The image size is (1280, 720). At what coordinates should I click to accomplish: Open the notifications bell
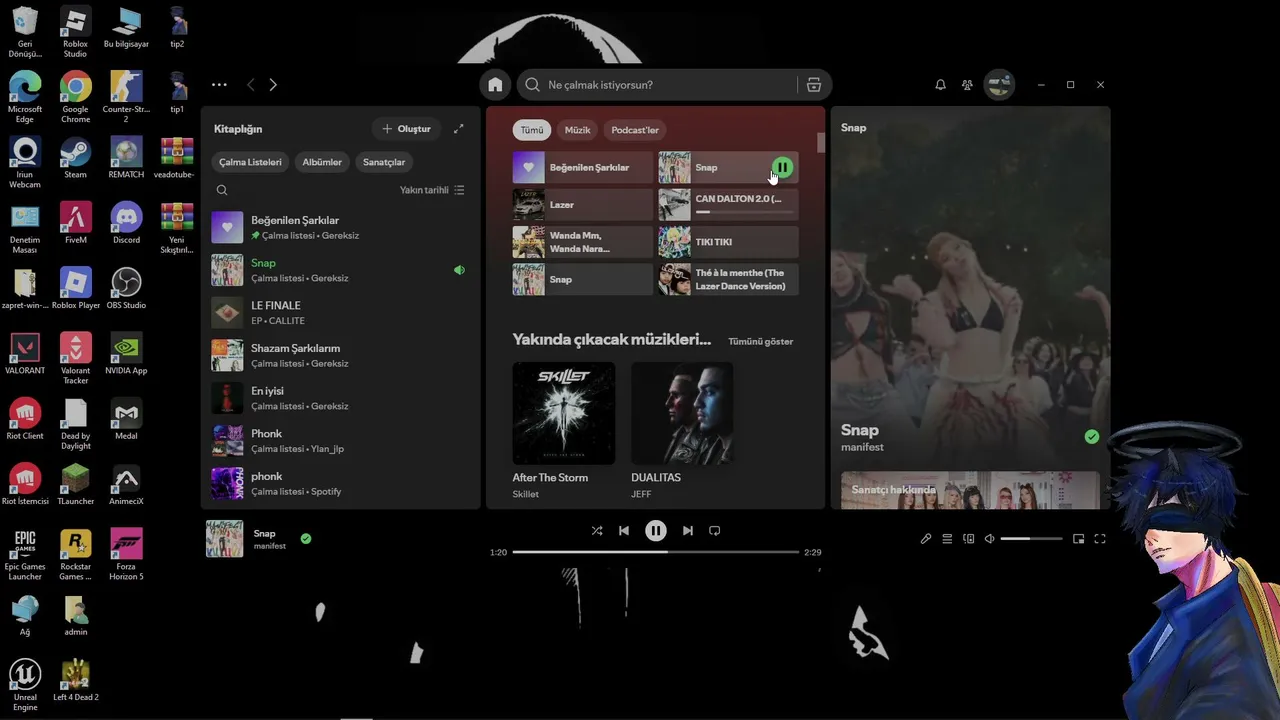click(x=940, y=85)
